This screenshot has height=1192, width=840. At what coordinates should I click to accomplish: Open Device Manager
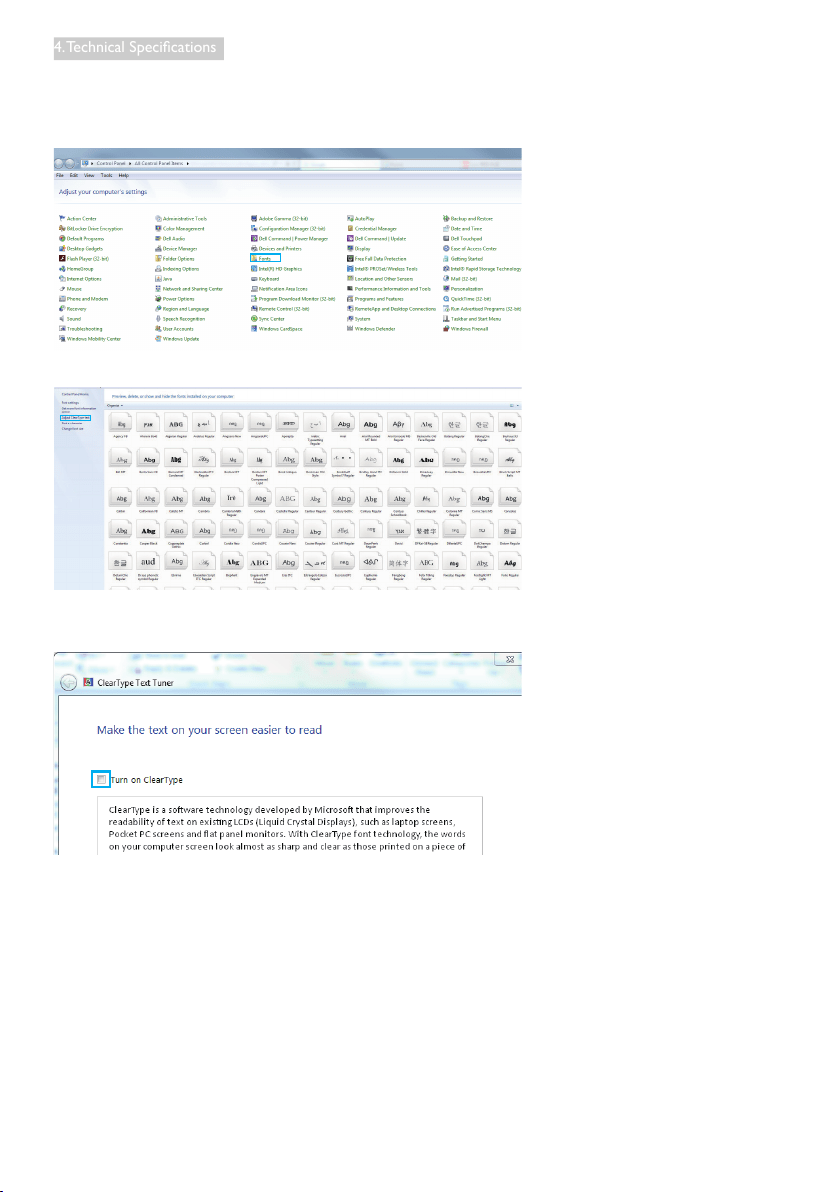(176, 249)
